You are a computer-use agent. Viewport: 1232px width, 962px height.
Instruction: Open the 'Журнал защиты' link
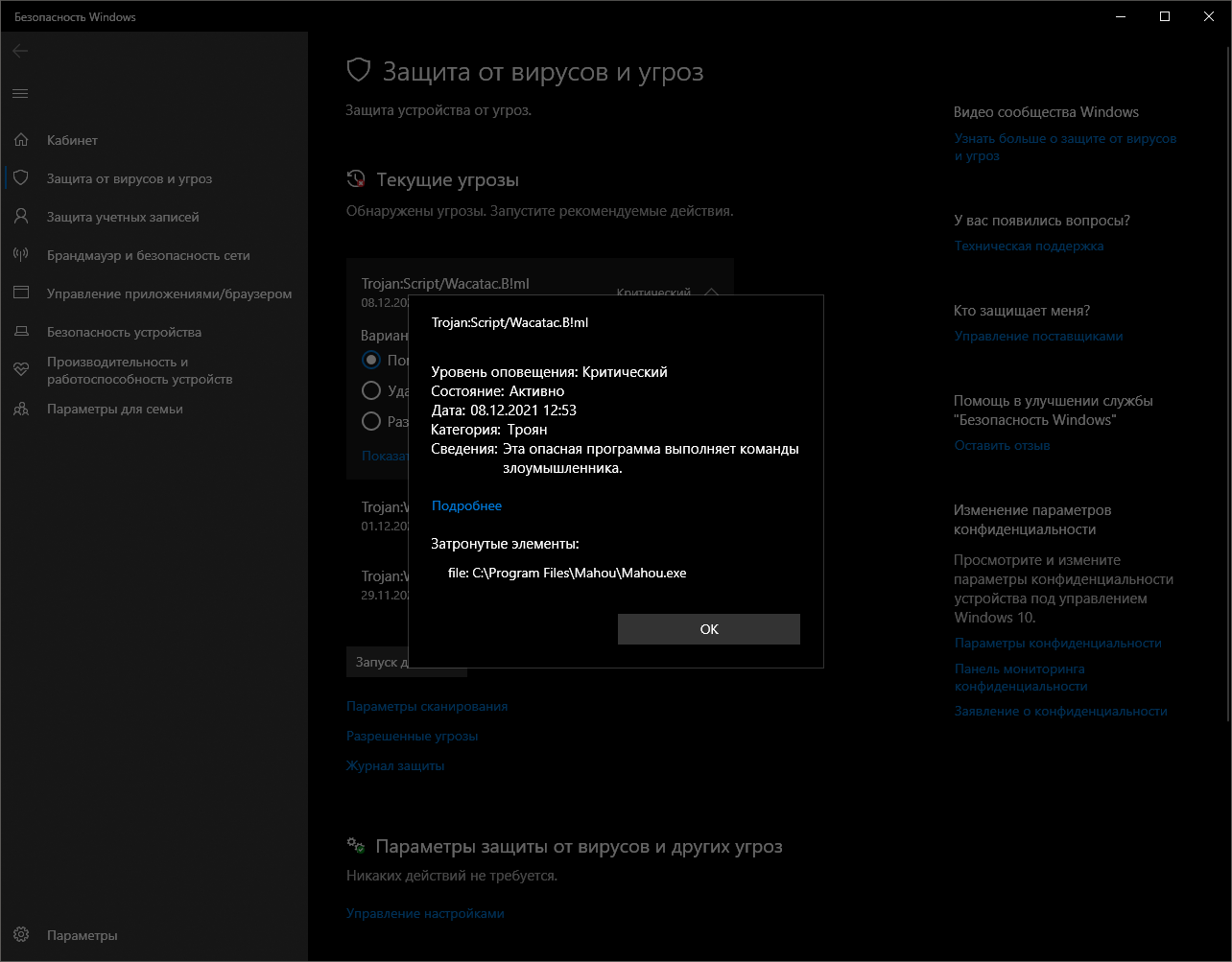tap(395, 765)
